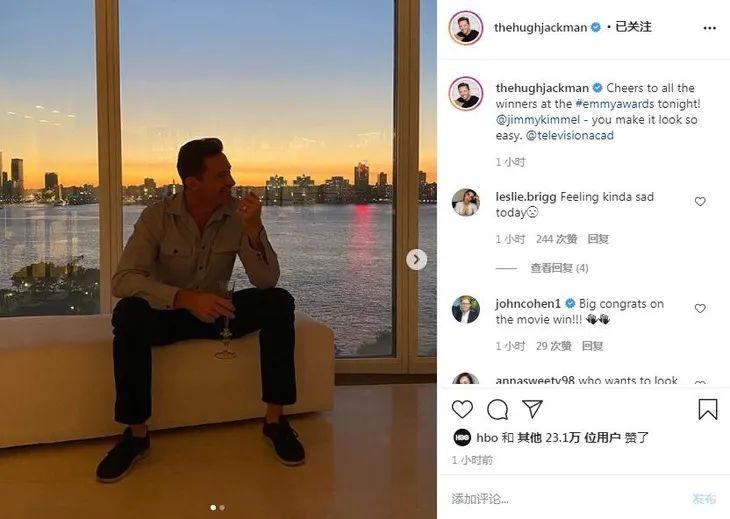
Task: Like leslie.brigg's comment
Action: (700, 202)
